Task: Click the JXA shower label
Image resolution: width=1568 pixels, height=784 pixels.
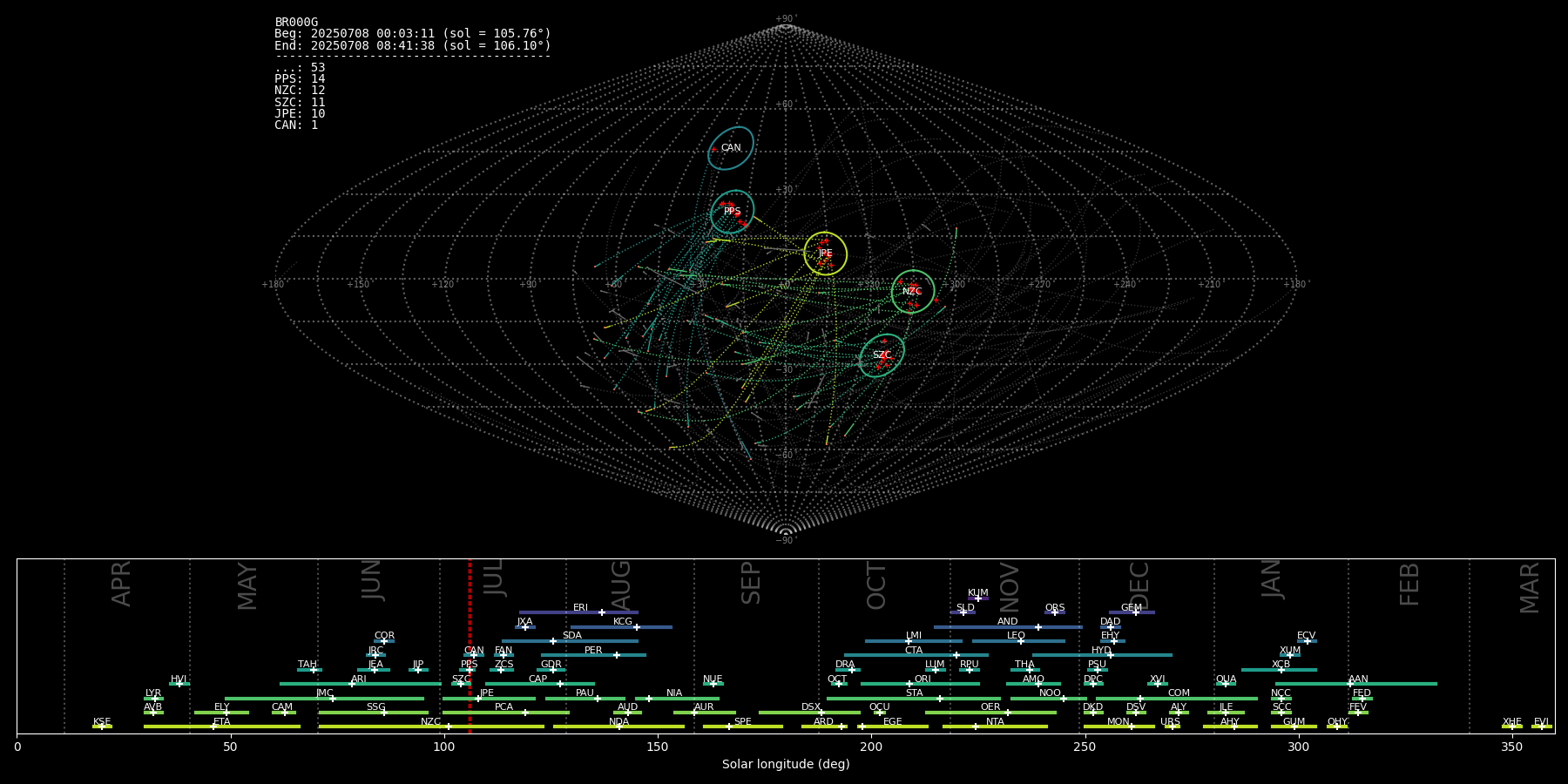Action: pos(524,622)
